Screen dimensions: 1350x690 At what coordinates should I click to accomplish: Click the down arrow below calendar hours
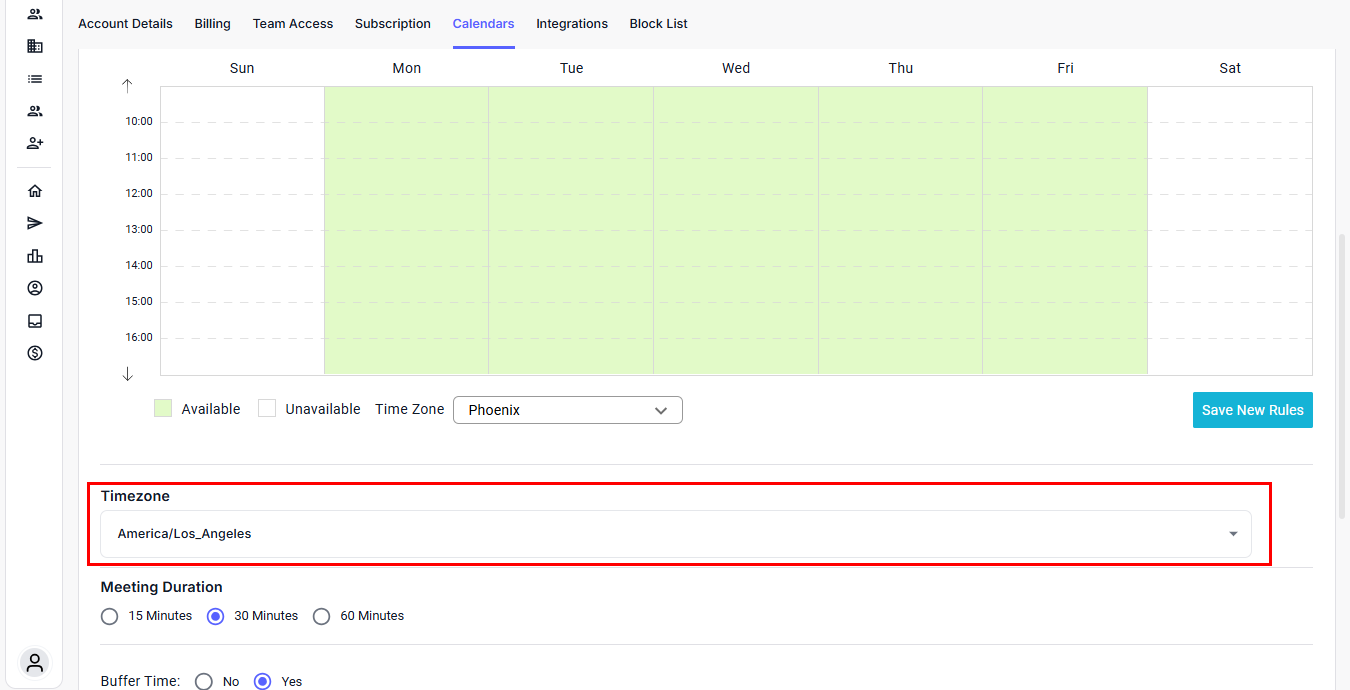127,374
